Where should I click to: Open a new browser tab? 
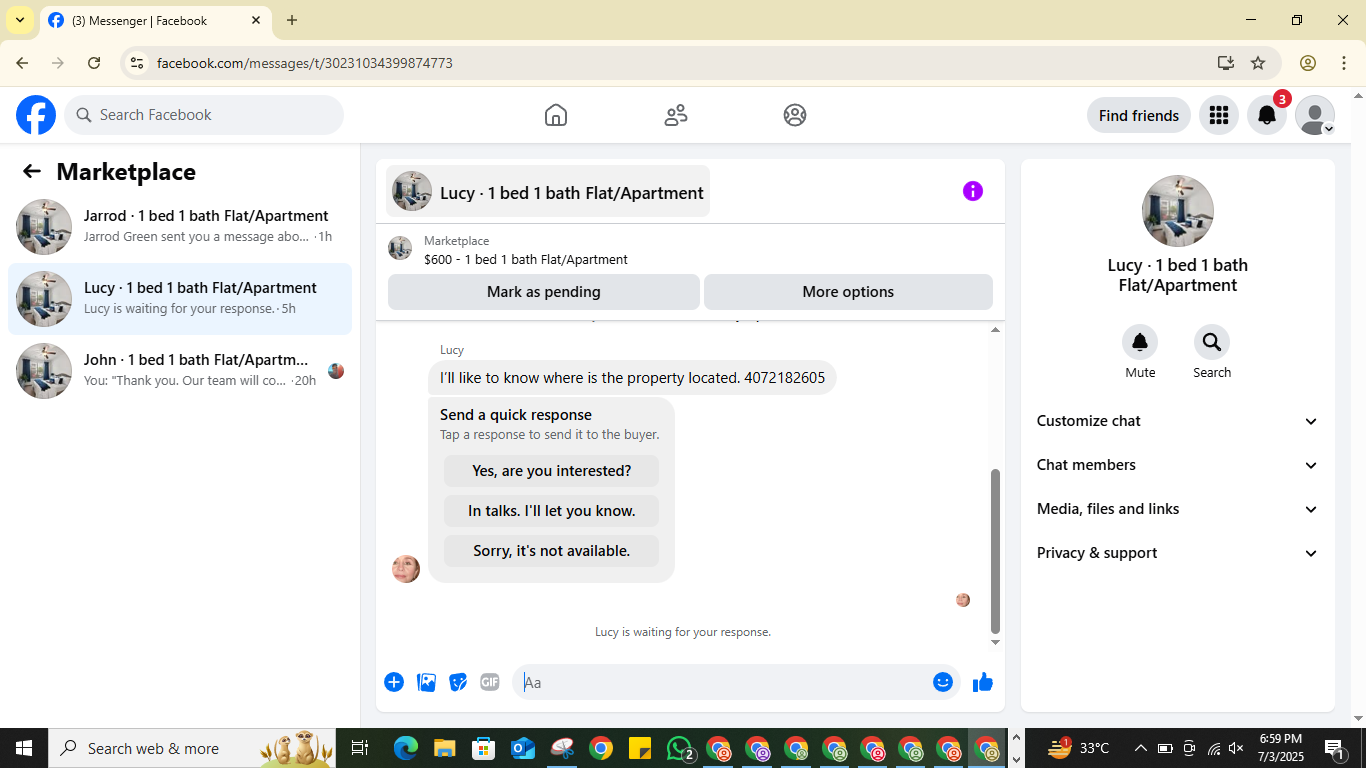tap(292, 20)
